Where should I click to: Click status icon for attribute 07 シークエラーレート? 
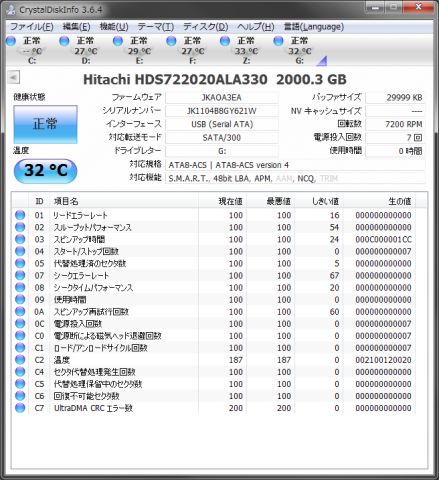[20, 275]
